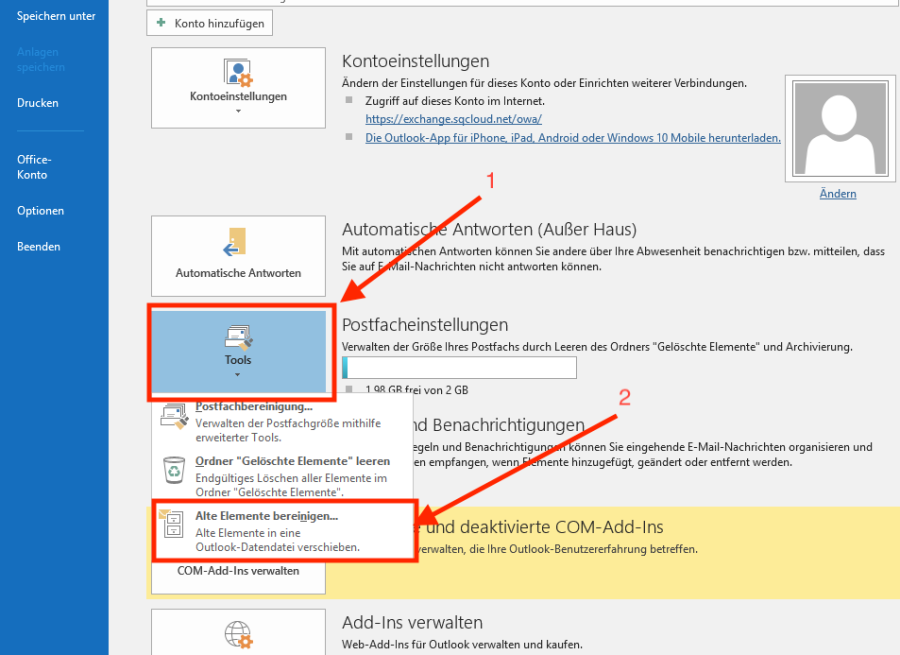Click Beenden in the sidebar
Image resolution: width=900 pixels, height=655 pixels.
pyautogui.click(x=39, y=246)
